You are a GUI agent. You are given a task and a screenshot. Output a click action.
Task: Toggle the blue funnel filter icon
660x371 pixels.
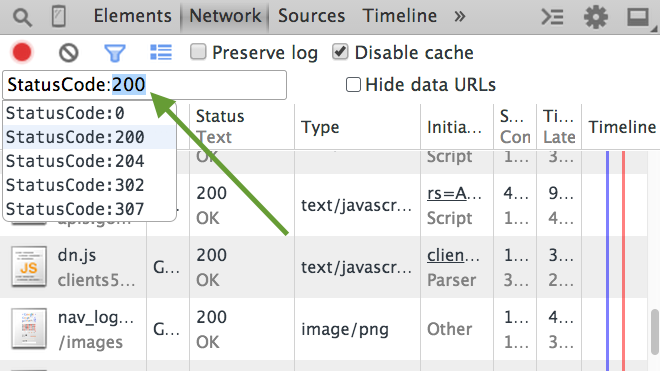click(x=114, y=53)
